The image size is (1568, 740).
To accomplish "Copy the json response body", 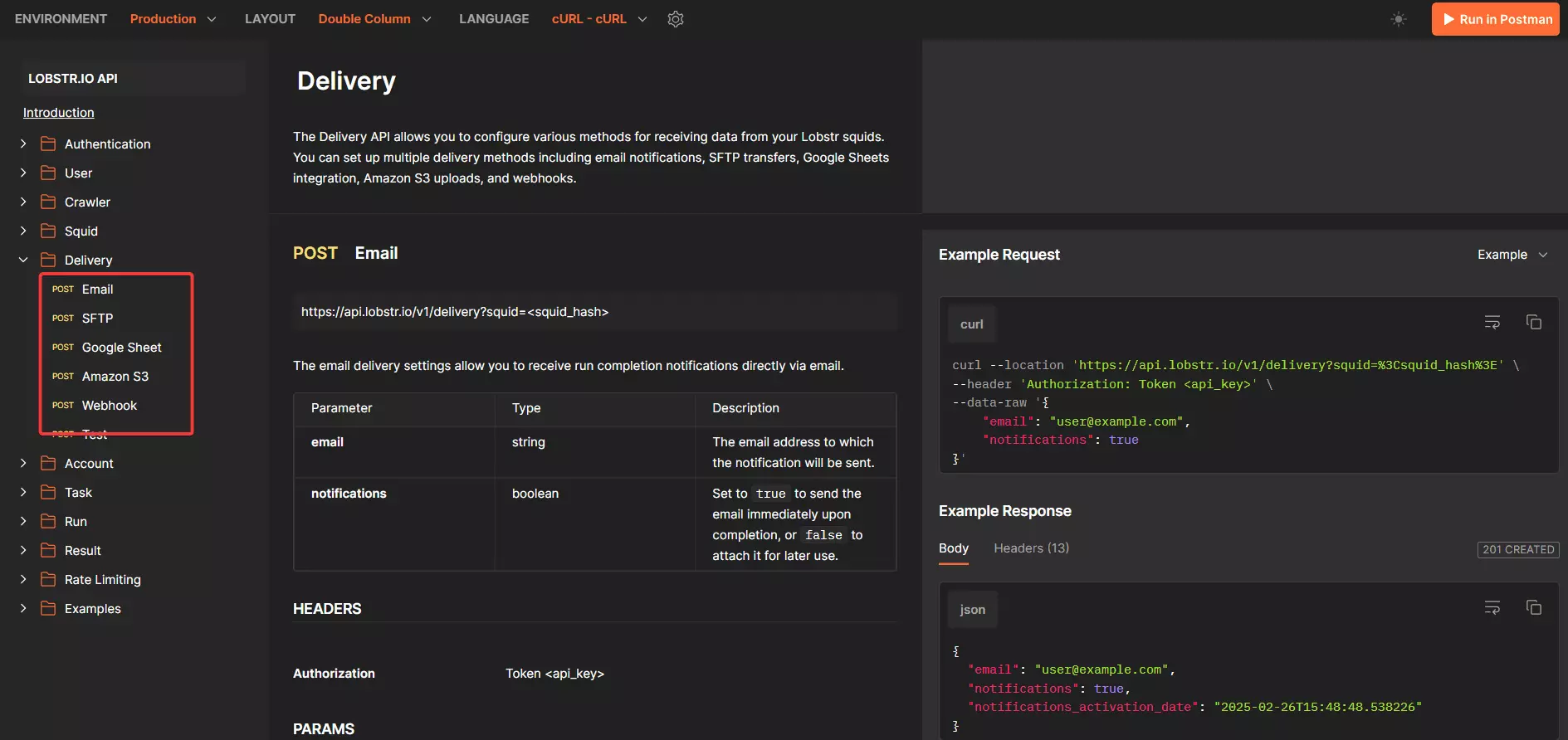I will (x=1533, y=608).
